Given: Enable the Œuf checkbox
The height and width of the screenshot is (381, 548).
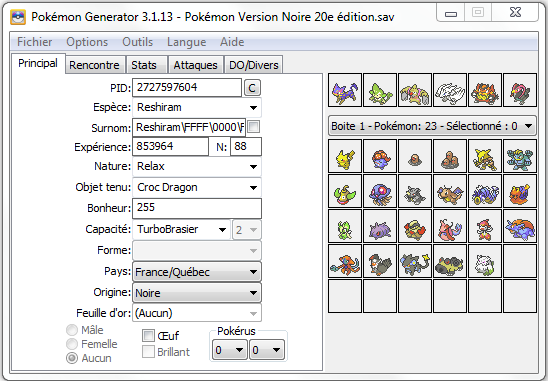Looking at the screenshot, I should (x=148, y=336).
